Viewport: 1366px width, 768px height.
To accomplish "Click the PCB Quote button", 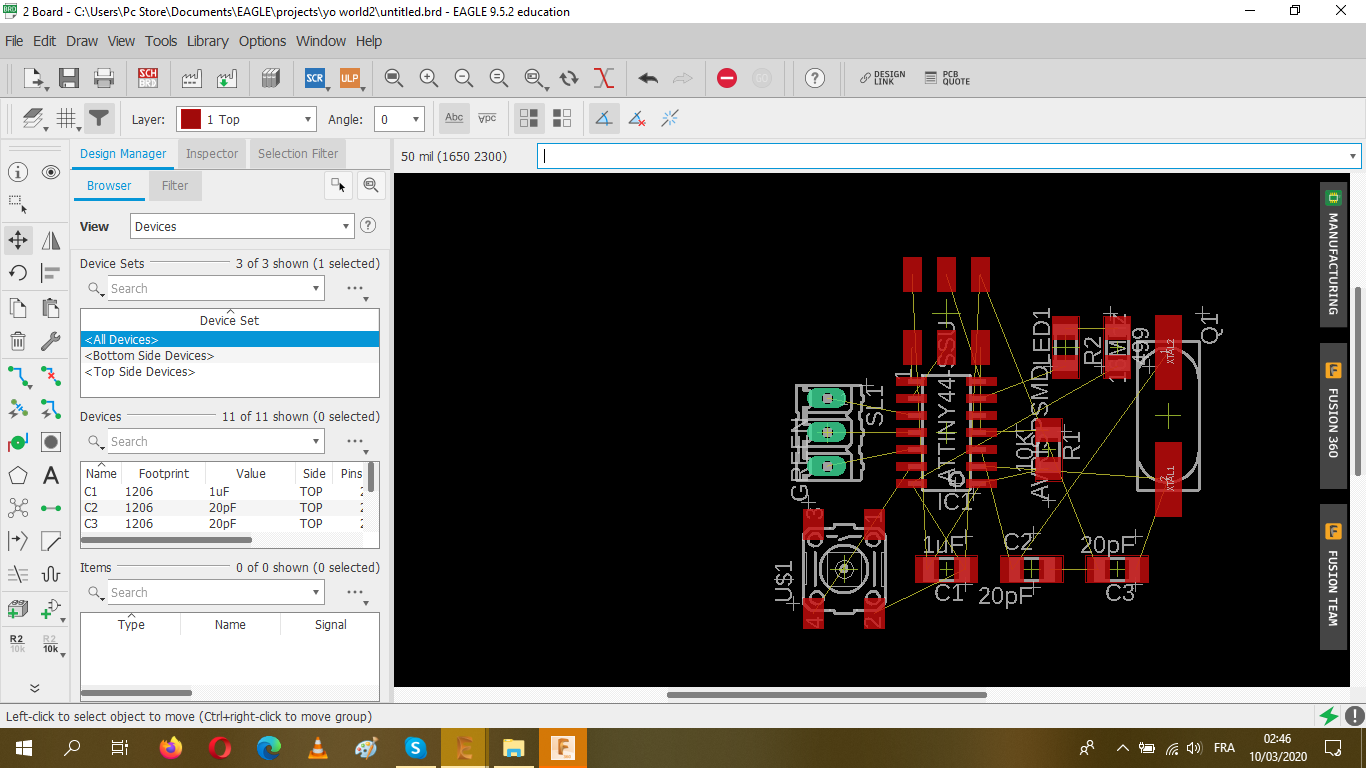I will 947,78.
